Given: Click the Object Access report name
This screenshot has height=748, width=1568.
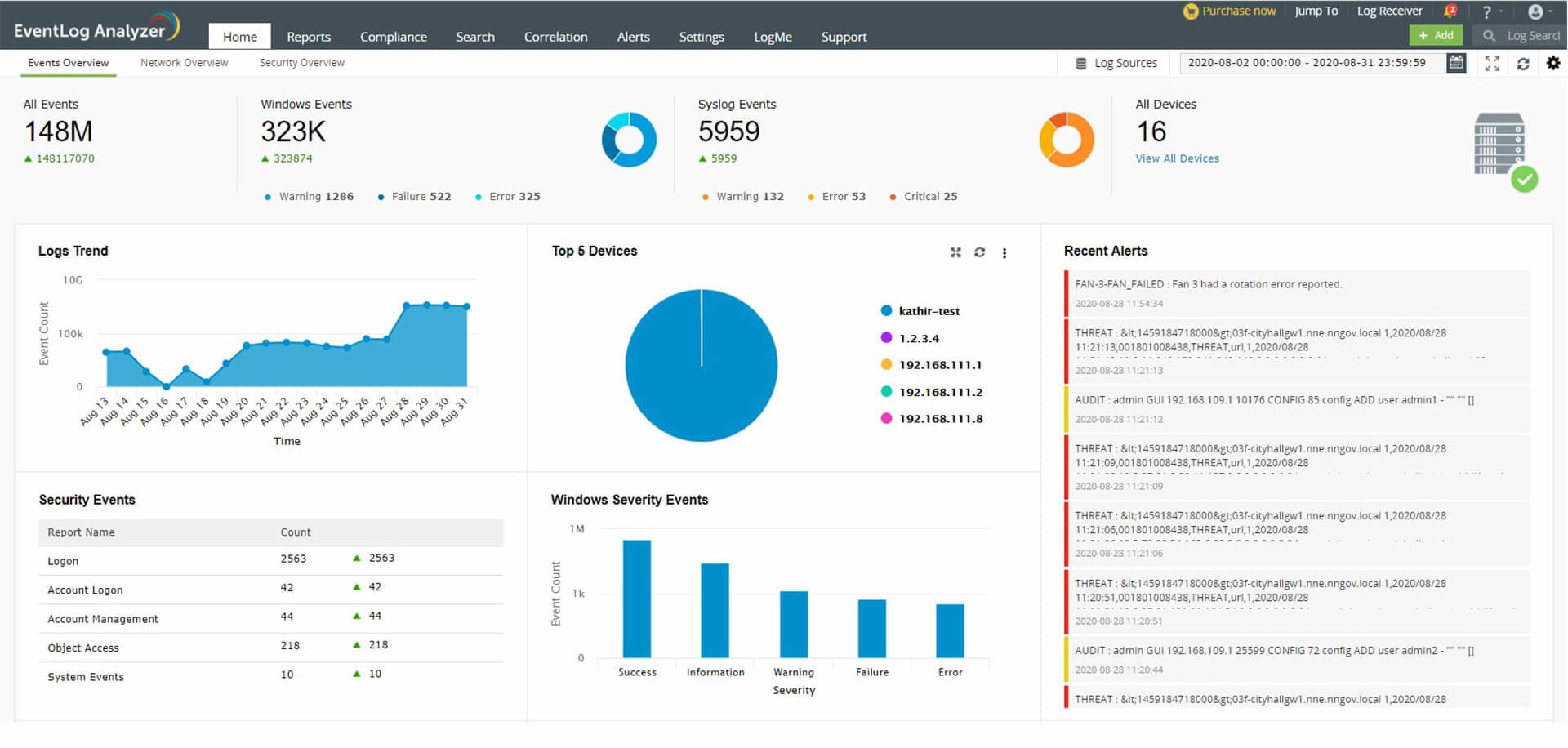Looking at the screenshot, I should click(83, 648).
